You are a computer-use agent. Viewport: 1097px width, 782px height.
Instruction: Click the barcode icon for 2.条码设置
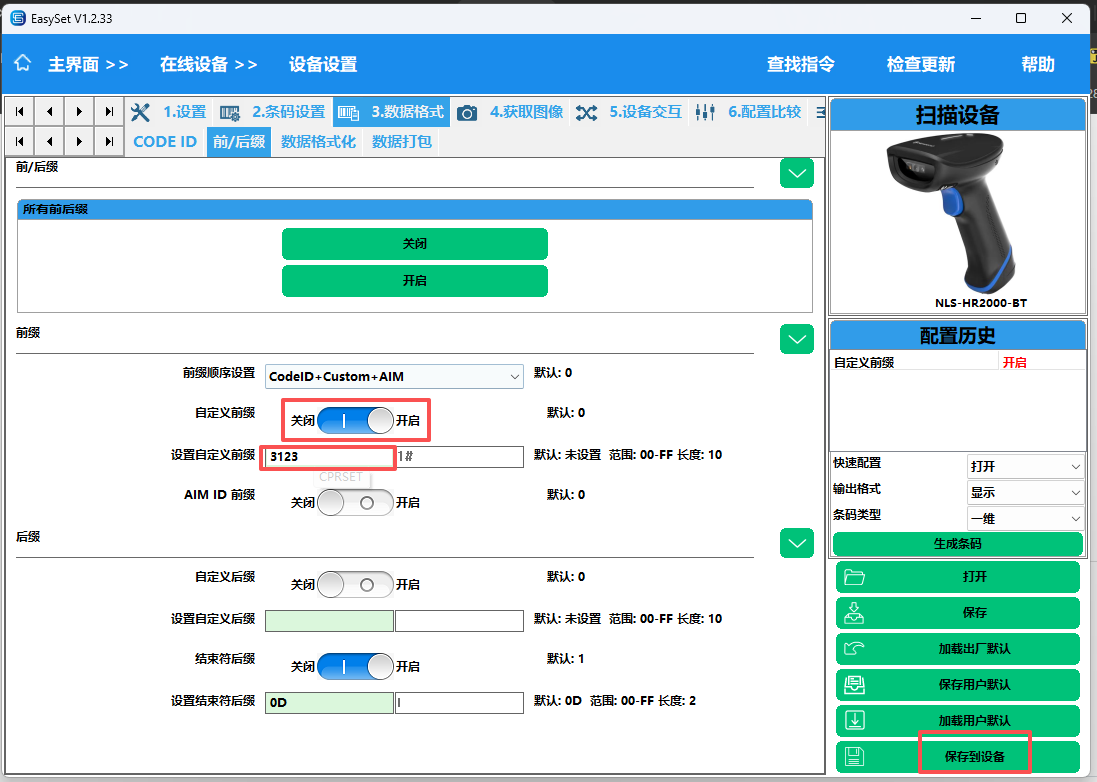point(230,112)
